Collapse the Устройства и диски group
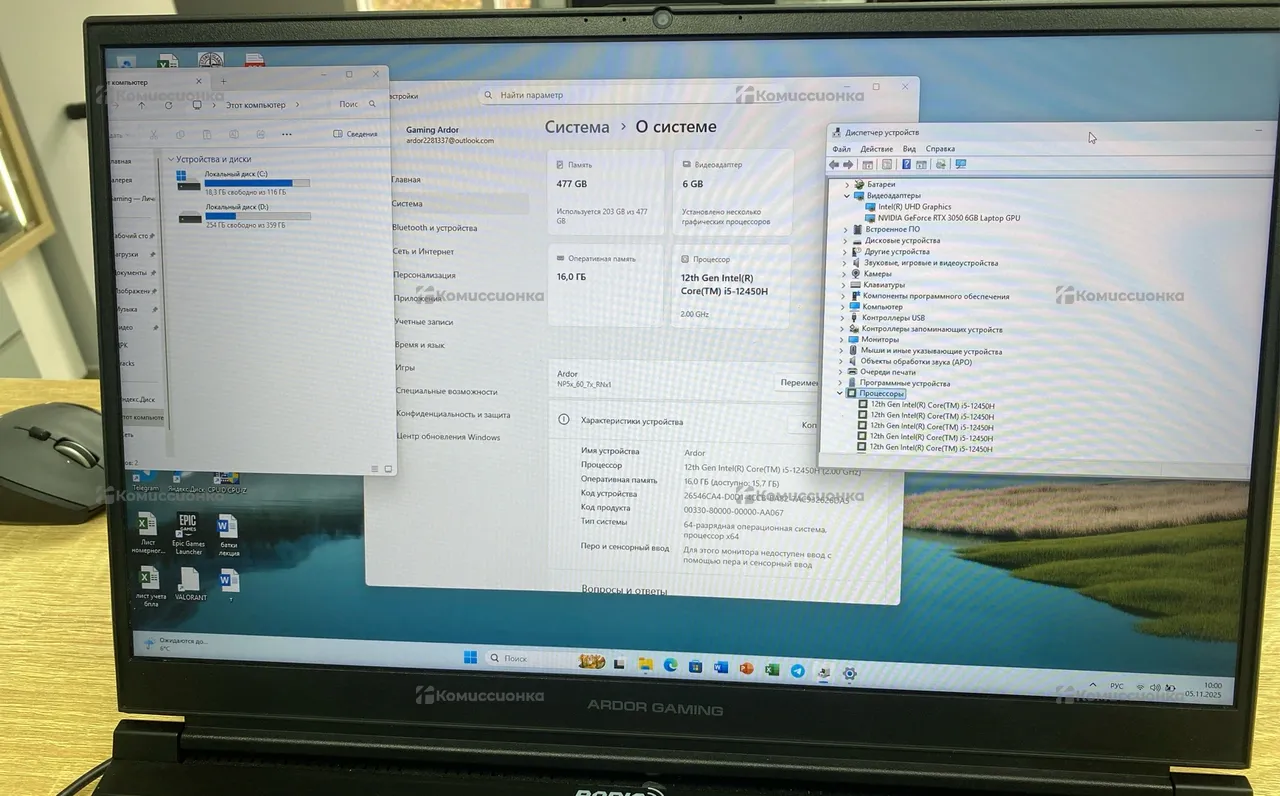 (171, 160)
